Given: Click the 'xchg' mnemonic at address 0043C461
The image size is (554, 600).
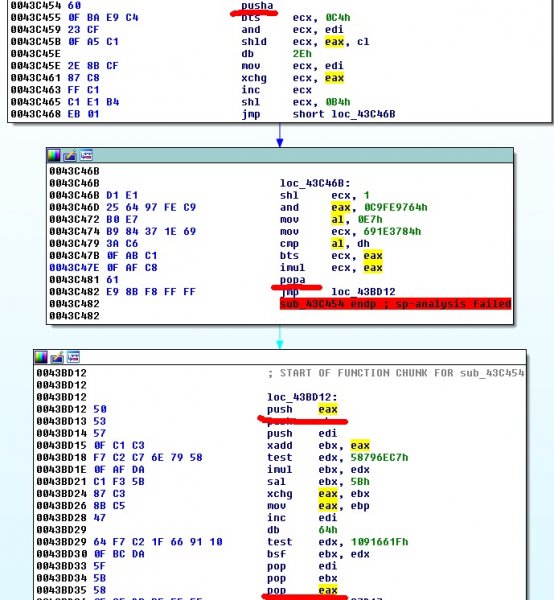Looking at the screenshot, I should [254, 78].
